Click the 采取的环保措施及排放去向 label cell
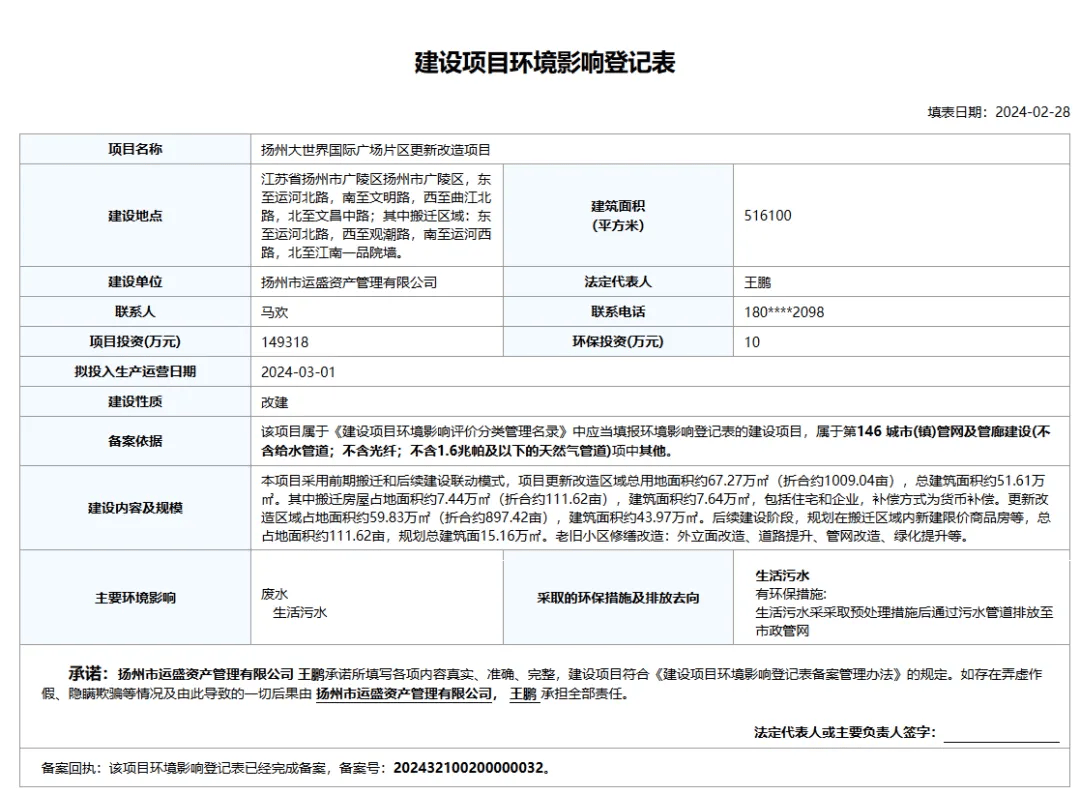 618,597
